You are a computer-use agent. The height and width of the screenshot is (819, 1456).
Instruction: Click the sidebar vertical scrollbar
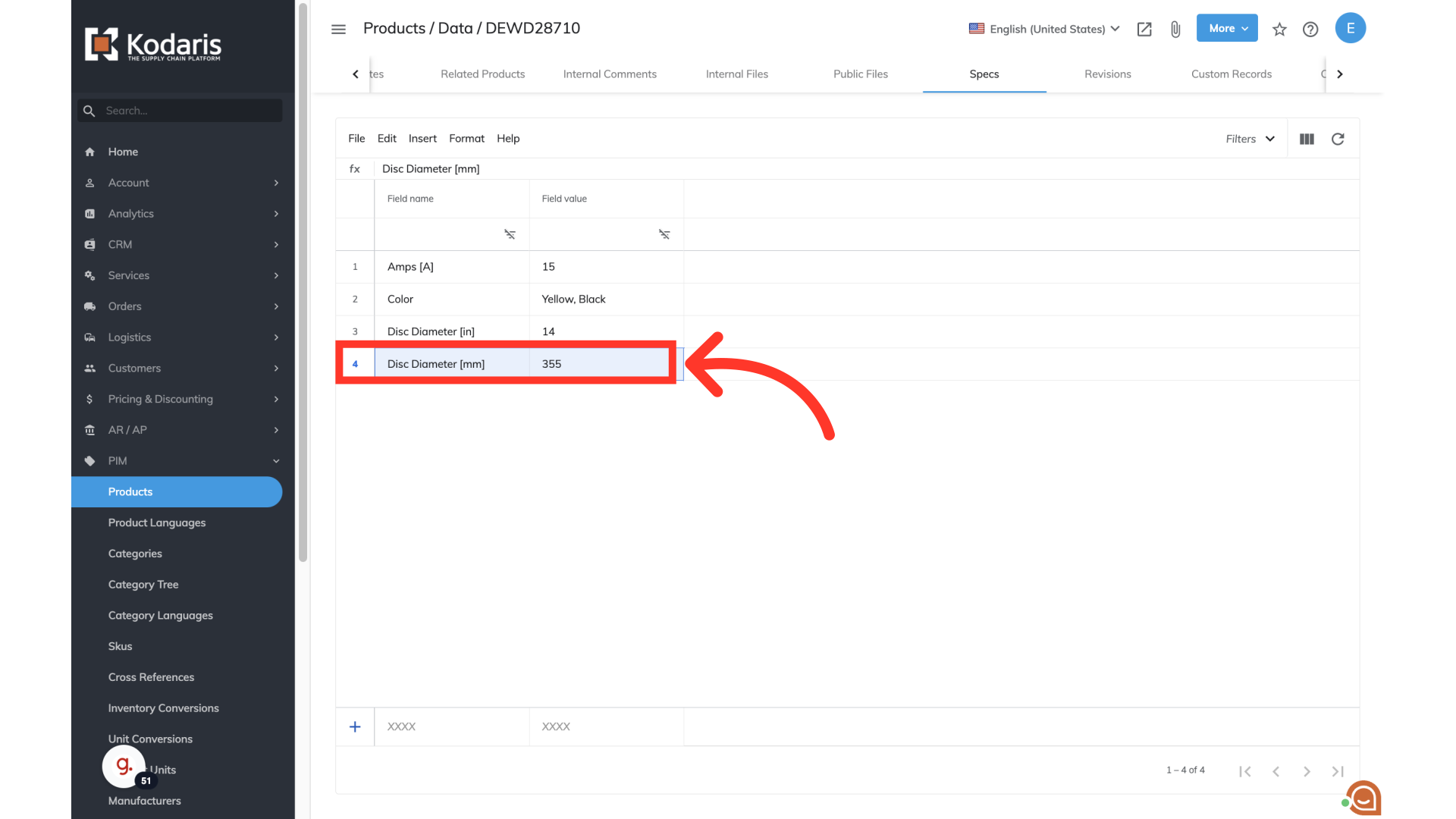[x=303, y=281]
